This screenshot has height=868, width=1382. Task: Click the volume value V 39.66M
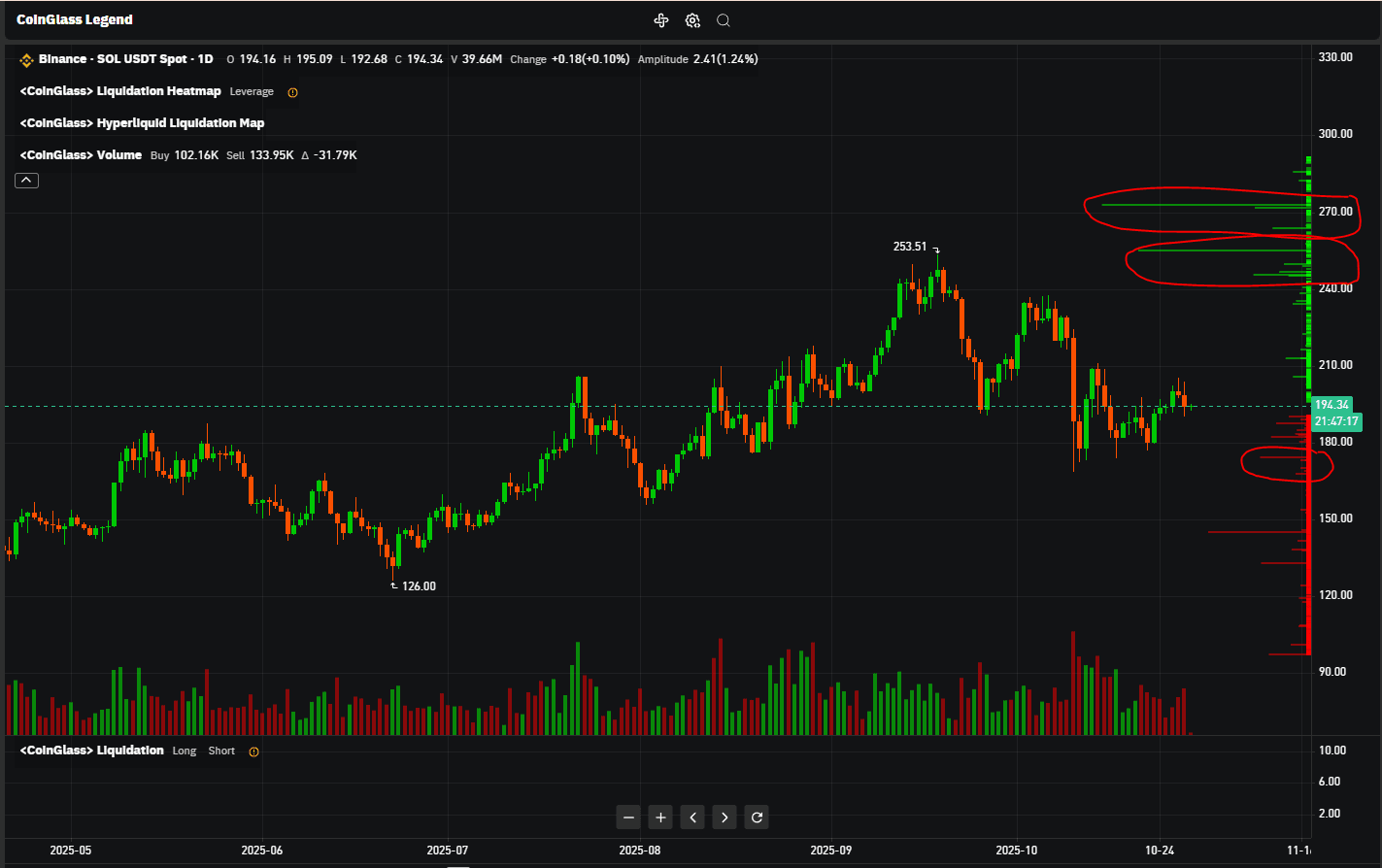click(477, 59)
